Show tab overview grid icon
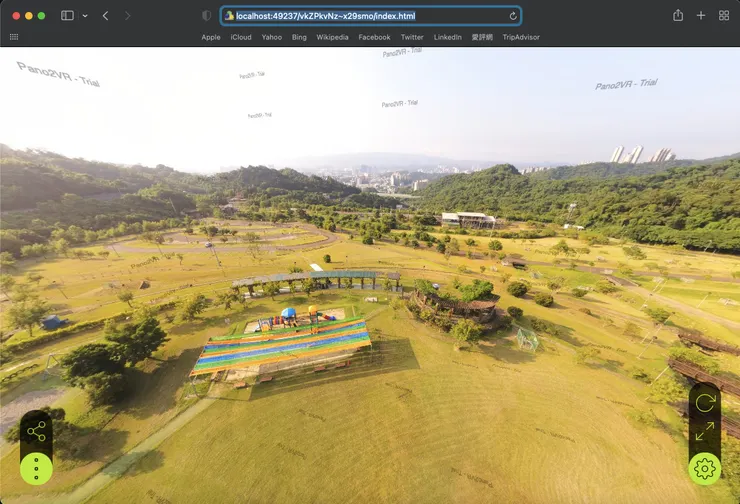The height and width of the screenshot is (504, 740). 724,16
